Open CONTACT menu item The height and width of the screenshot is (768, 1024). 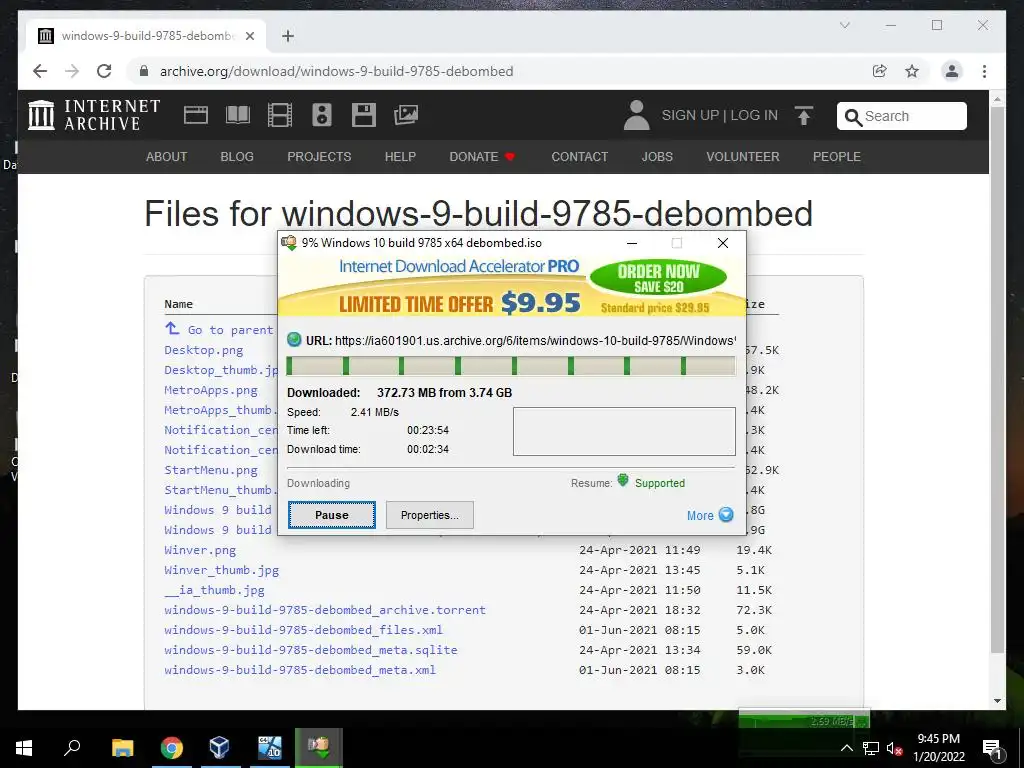(x=580, y=157)
